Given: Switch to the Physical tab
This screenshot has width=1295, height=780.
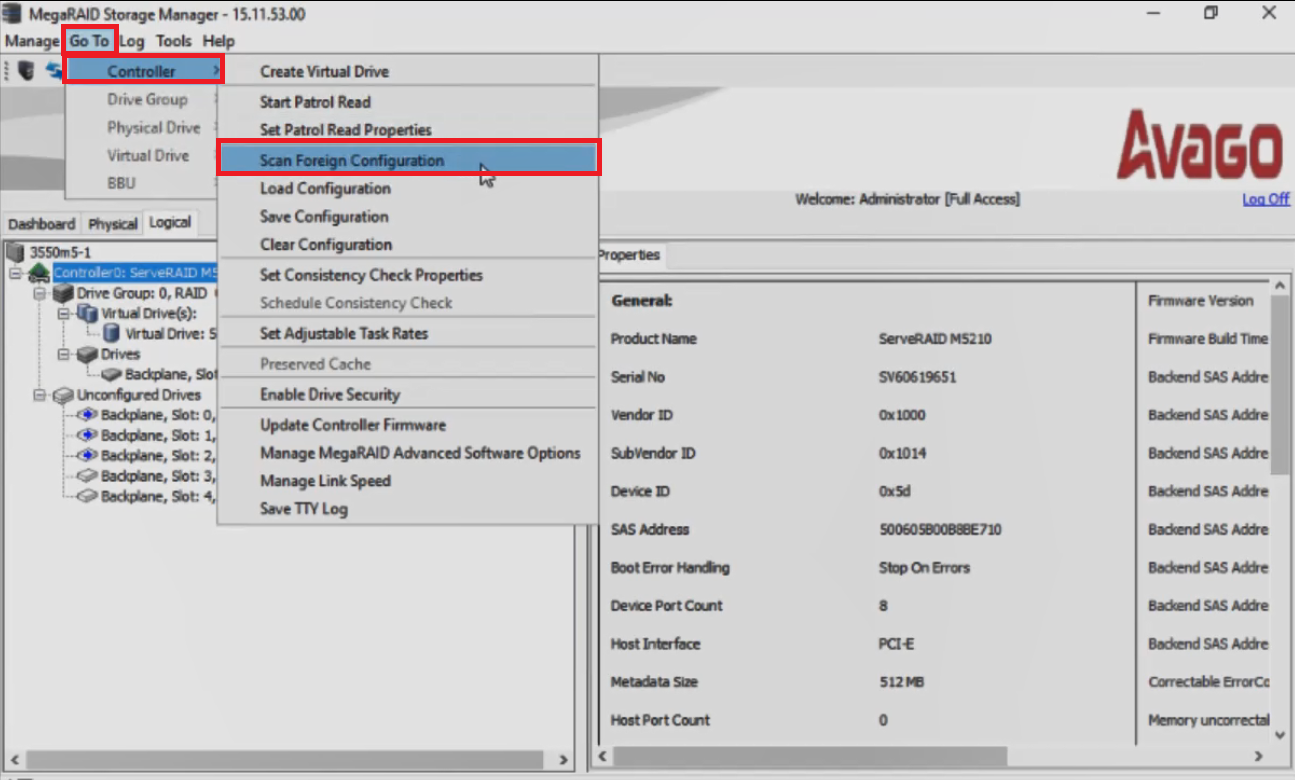Looking at the screenshot, I should coord(112,224).
